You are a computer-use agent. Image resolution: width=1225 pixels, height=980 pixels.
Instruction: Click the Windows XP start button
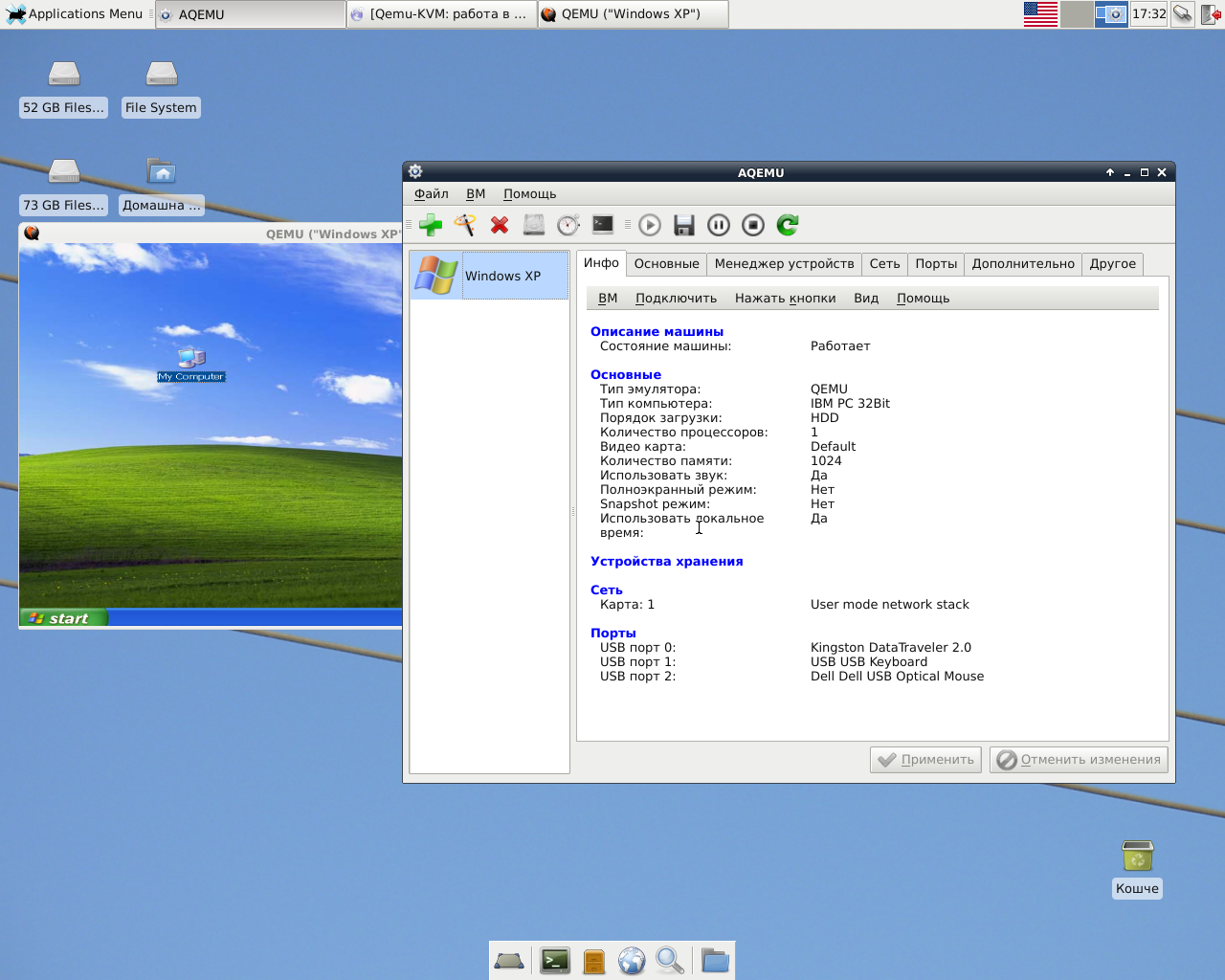(63, 618)
